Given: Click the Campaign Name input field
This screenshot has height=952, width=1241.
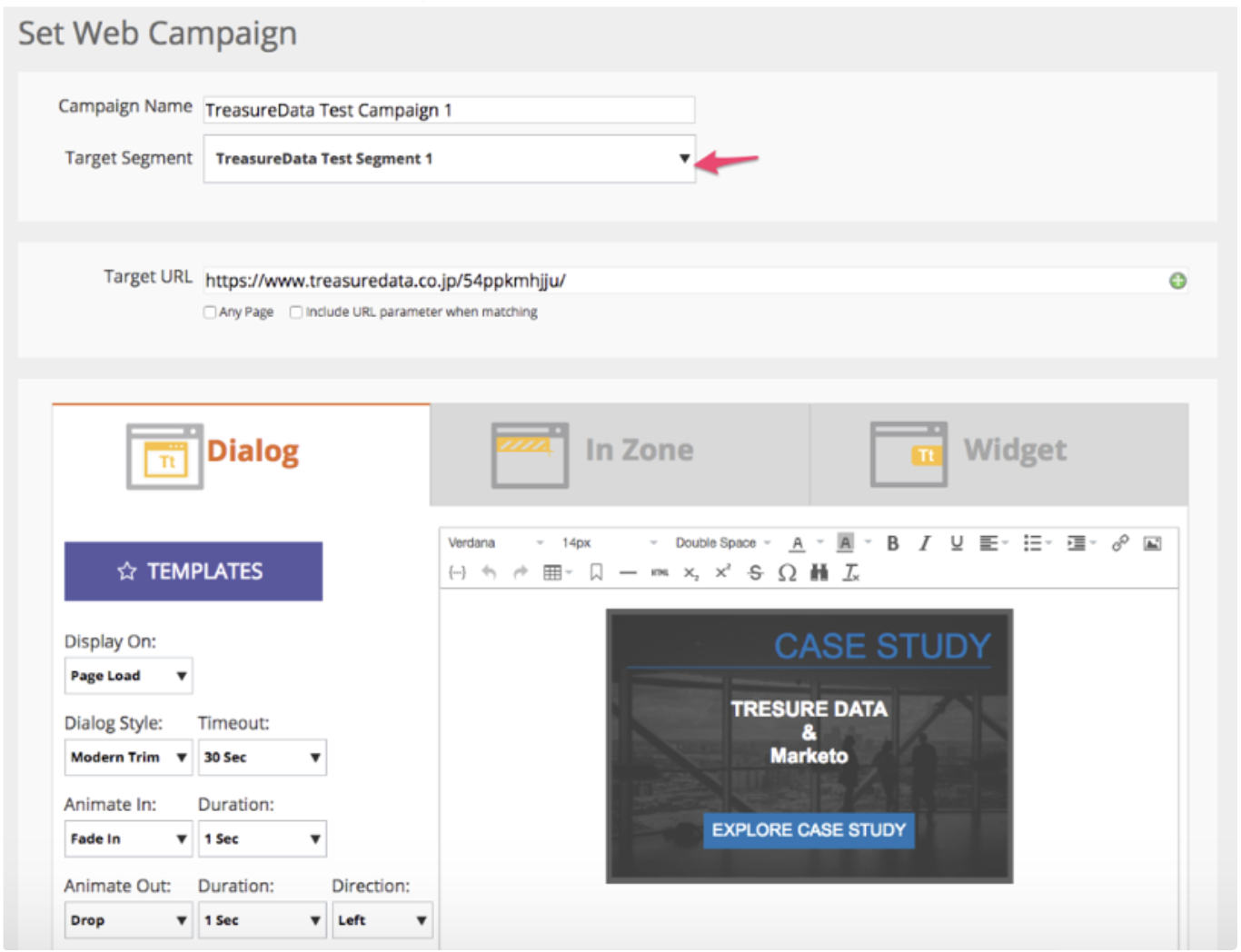Looking at the screenshot, I should (449, 110).
